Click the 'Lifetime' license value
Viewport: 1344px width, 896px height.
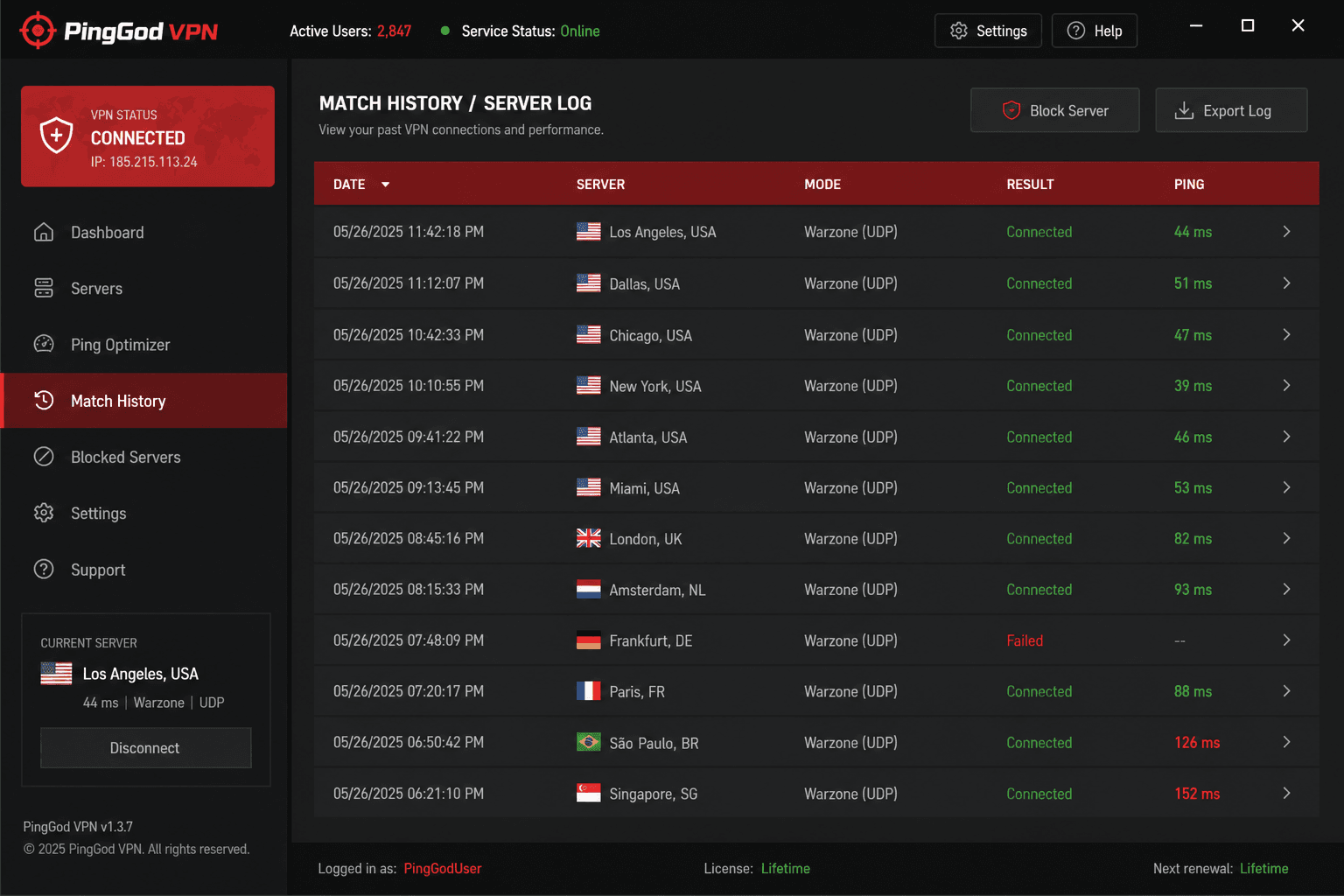[786, 868]
